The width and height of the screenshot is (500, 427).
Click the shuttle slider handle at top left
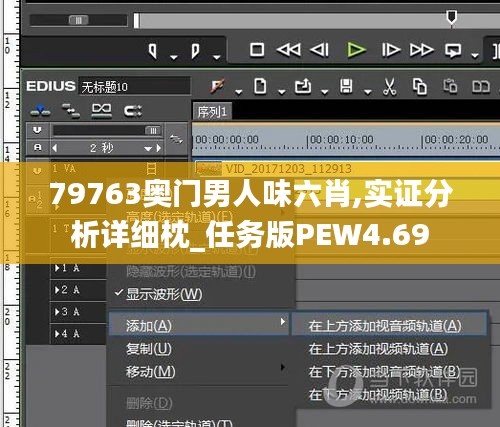click(79, 20)
